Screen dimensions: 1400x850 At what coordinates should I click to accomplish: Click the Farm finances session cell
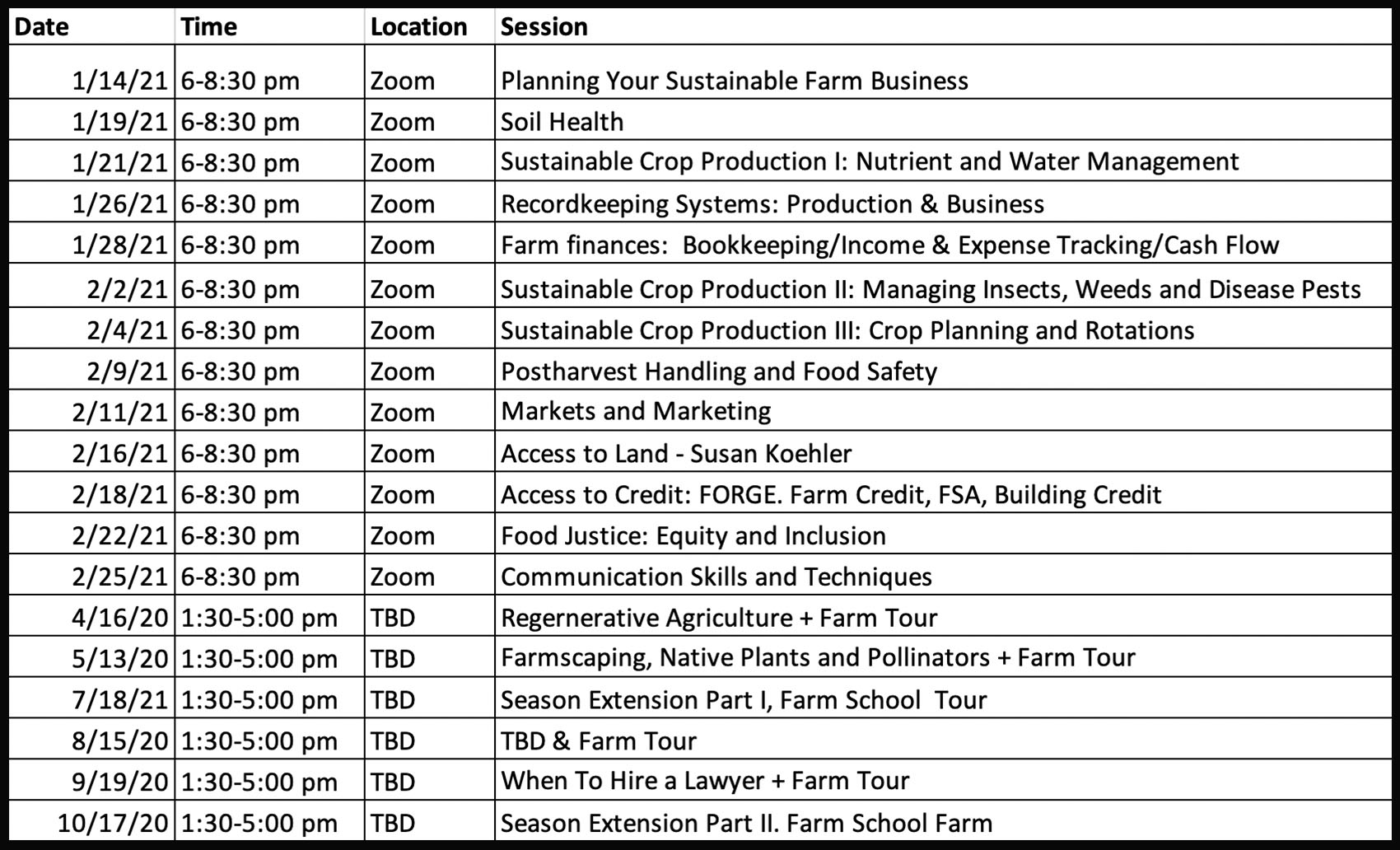point(889,245)
